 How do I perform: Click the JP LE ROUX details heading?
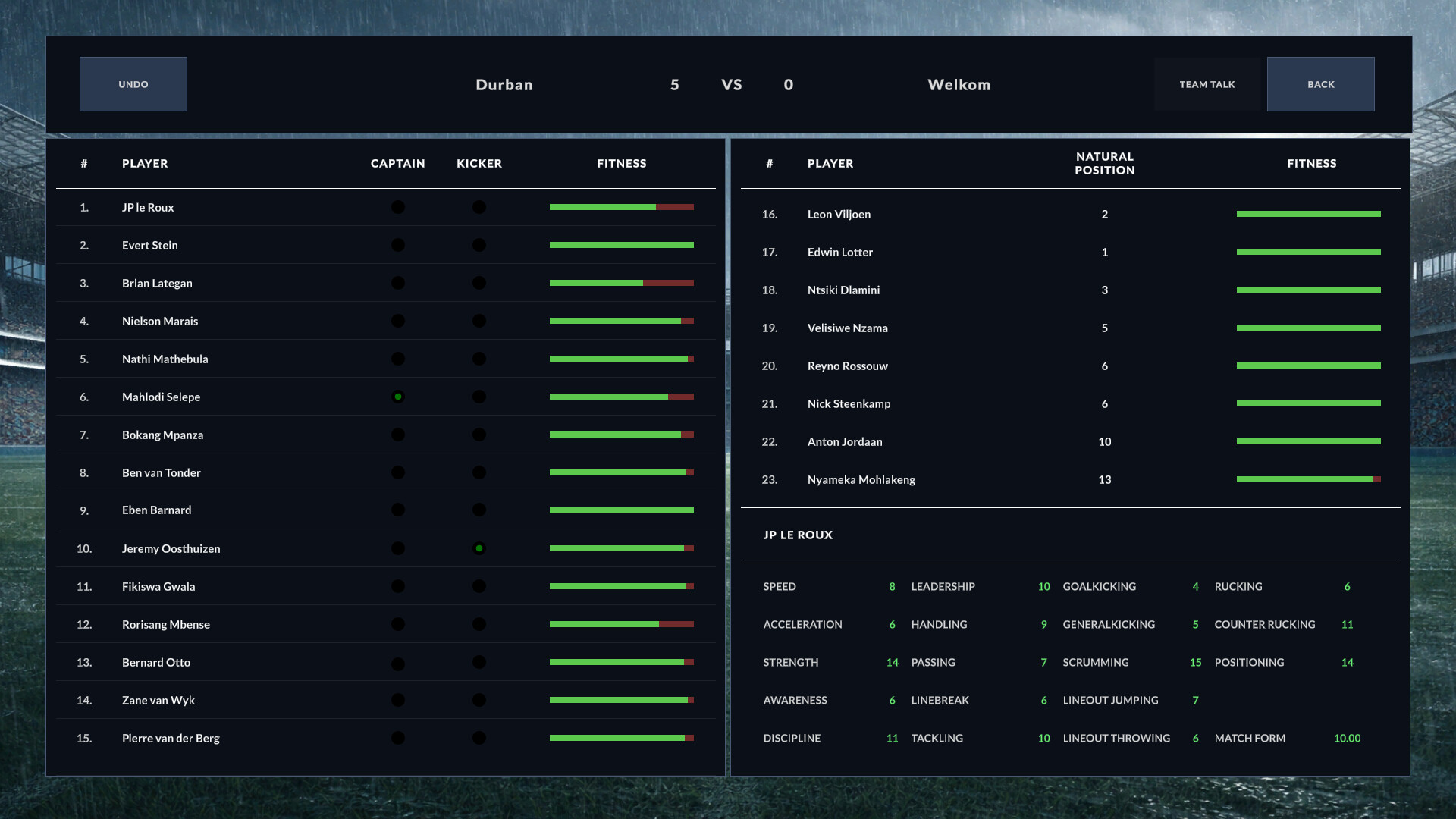coord(798,535)
